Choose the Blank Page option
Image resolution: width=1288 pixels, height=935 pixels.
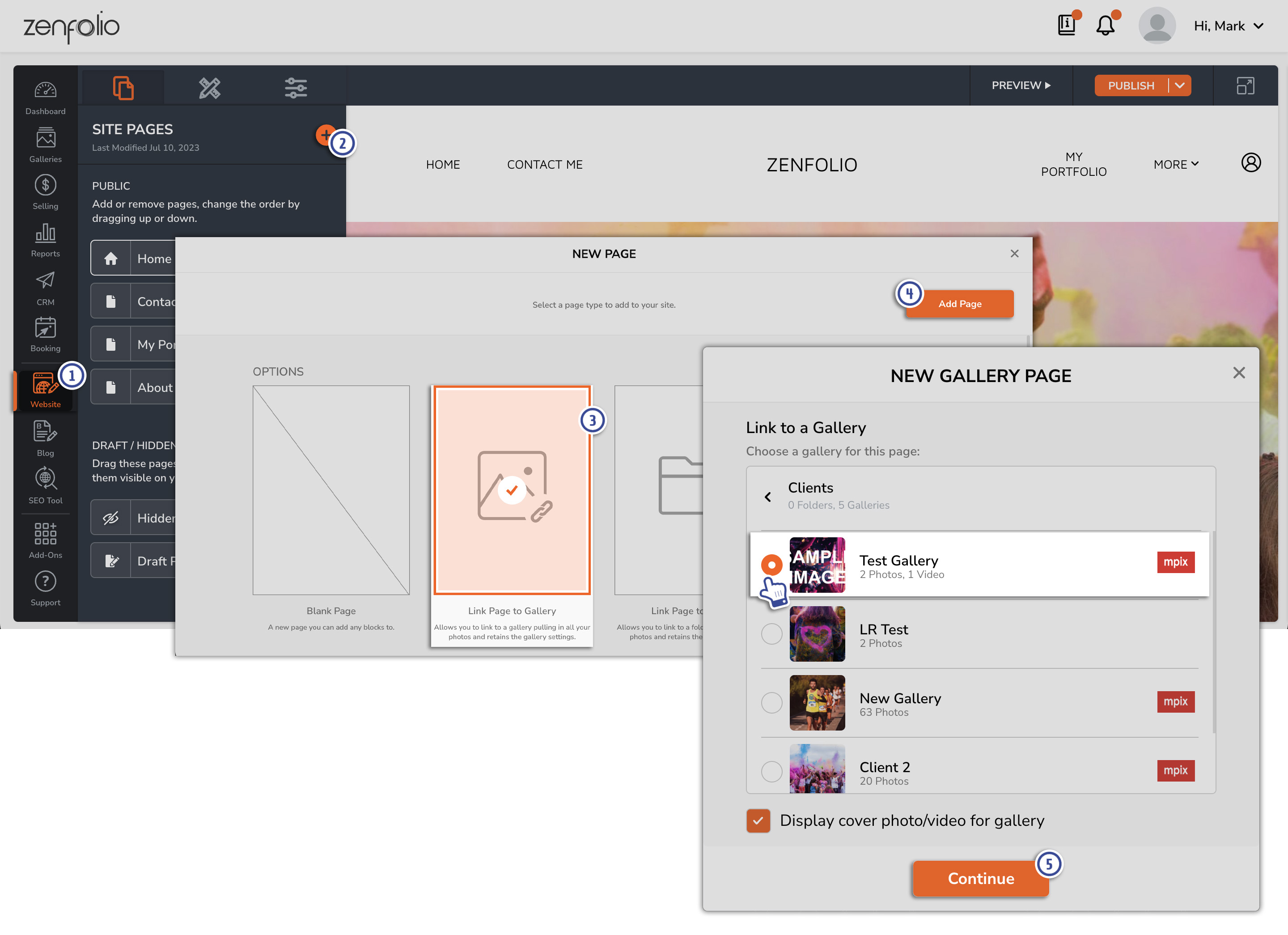point(330,490)
